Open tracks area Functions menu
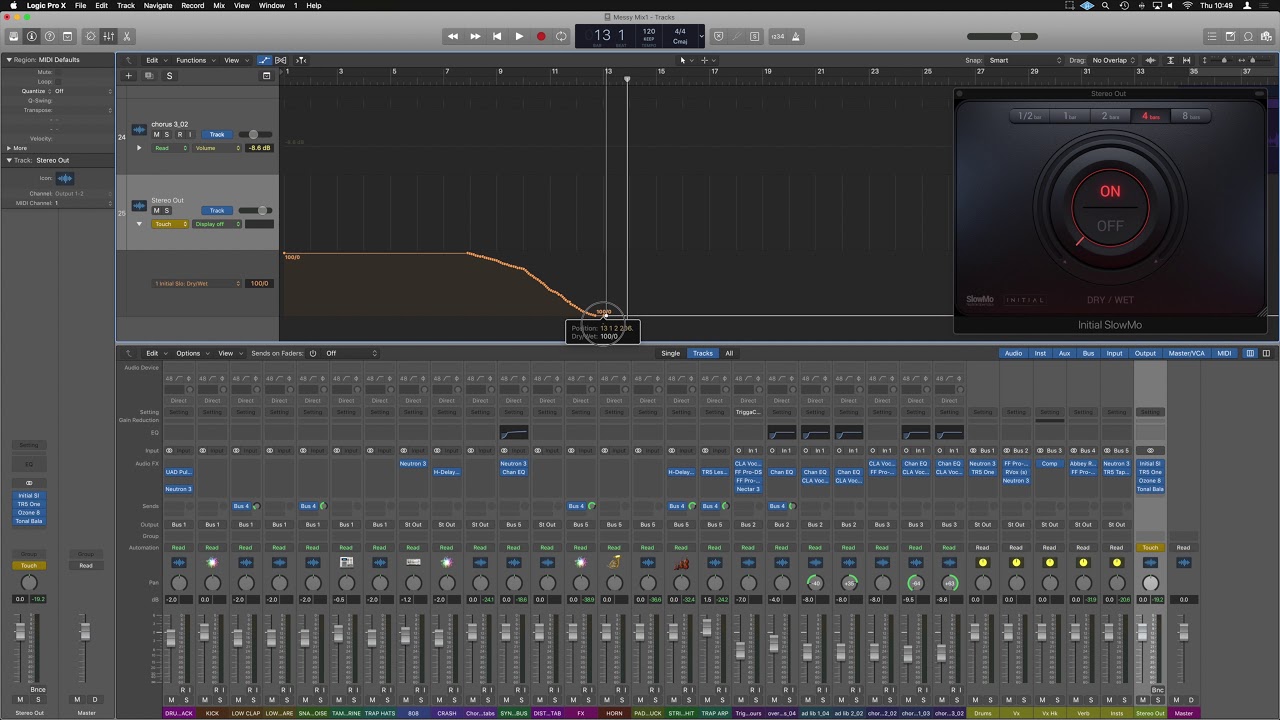 194,60
